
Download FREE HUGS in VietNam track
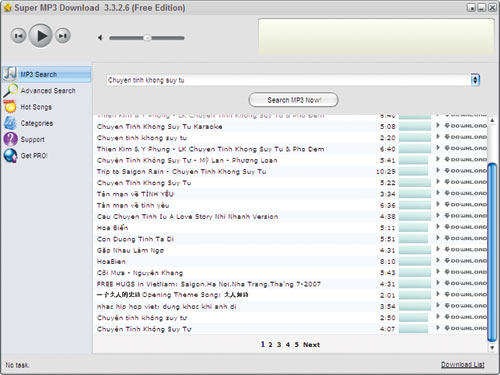(x=466, y=283)
